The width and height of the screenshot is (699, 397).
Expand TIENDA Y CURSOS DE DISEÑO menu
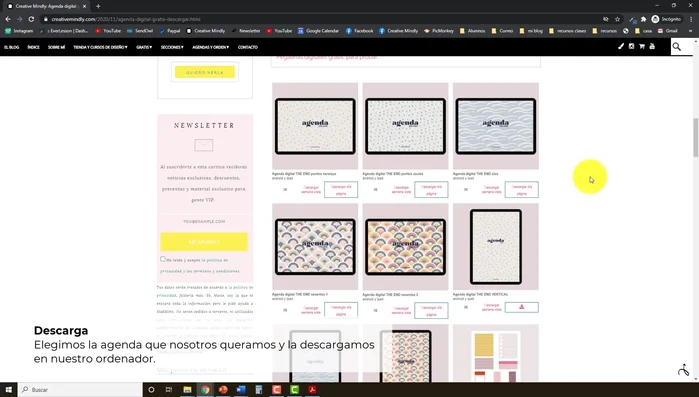coord(100,47)
